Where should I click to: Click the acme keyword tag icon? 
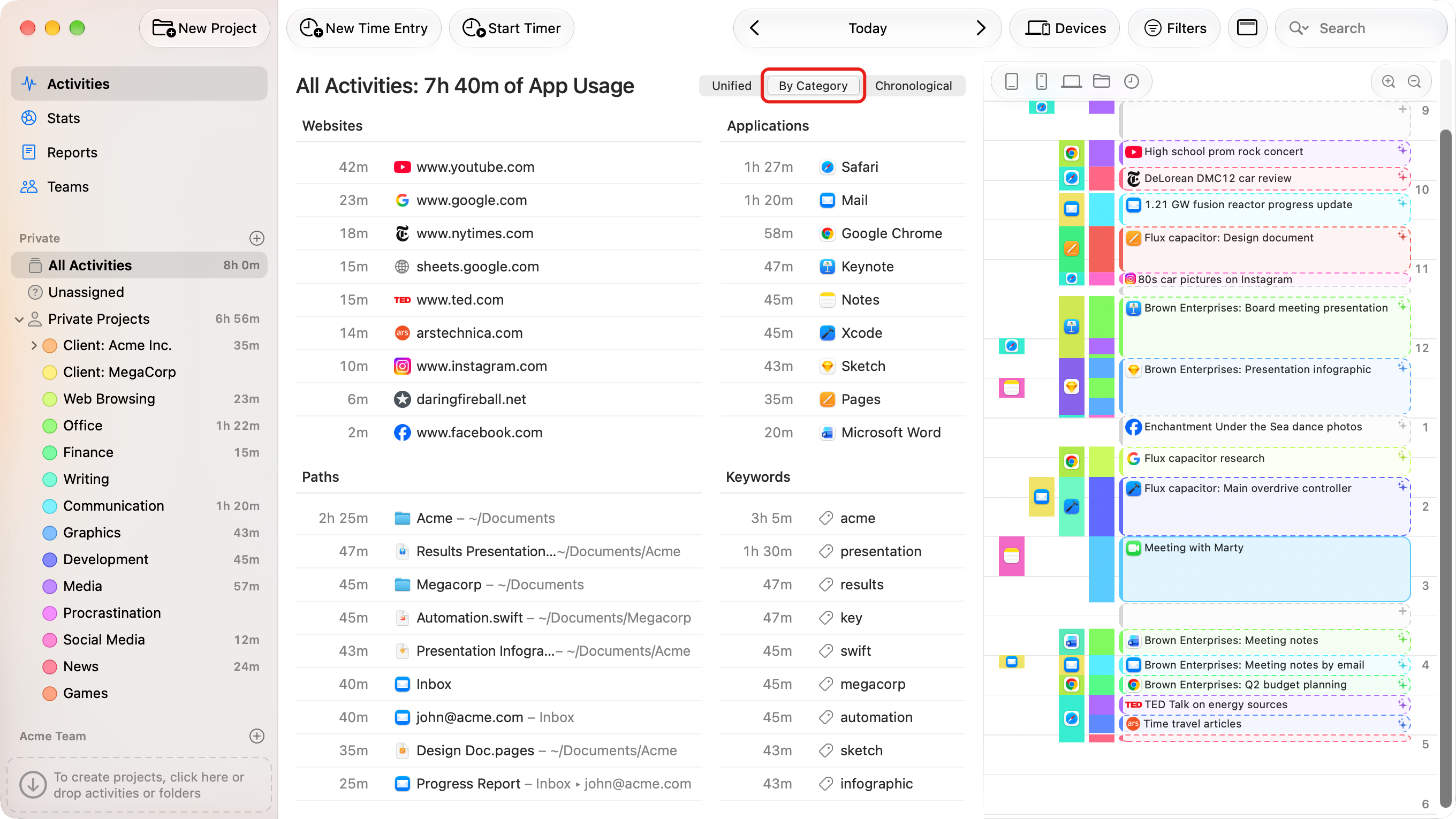pyautogui.click(x=826, y=518)
